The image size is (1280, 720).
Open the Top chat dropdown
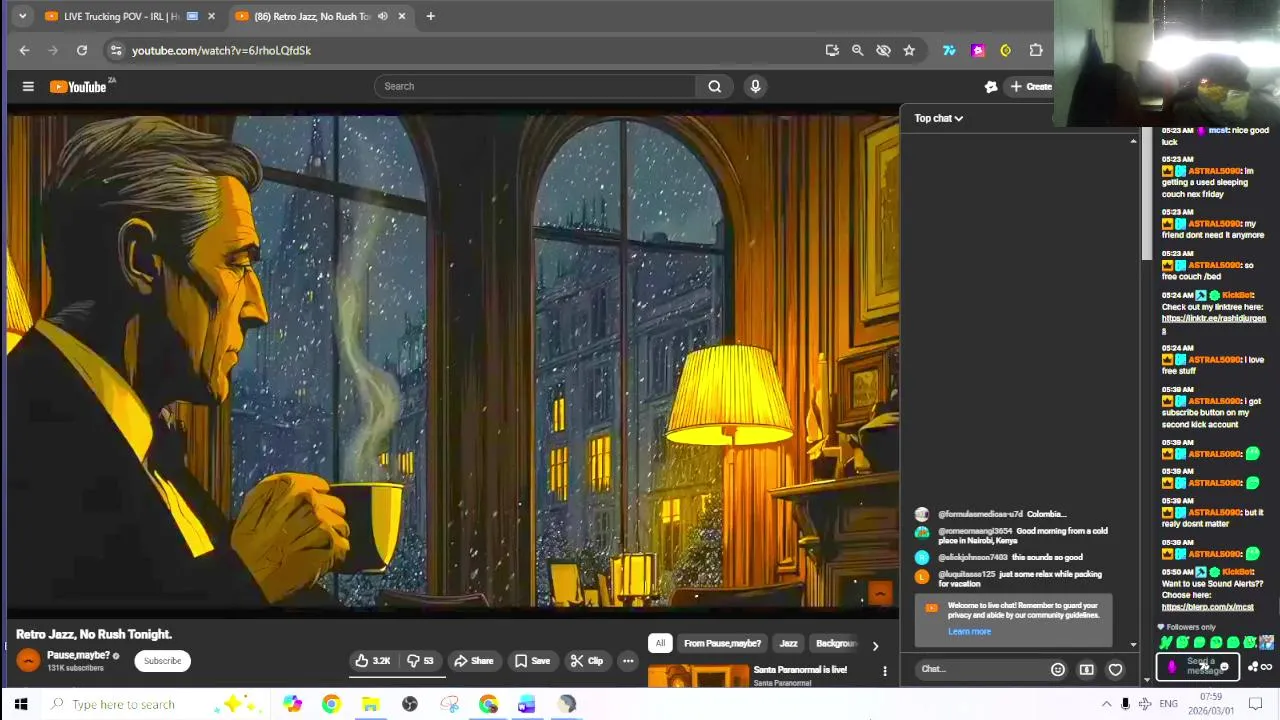(x=938, y=118)
